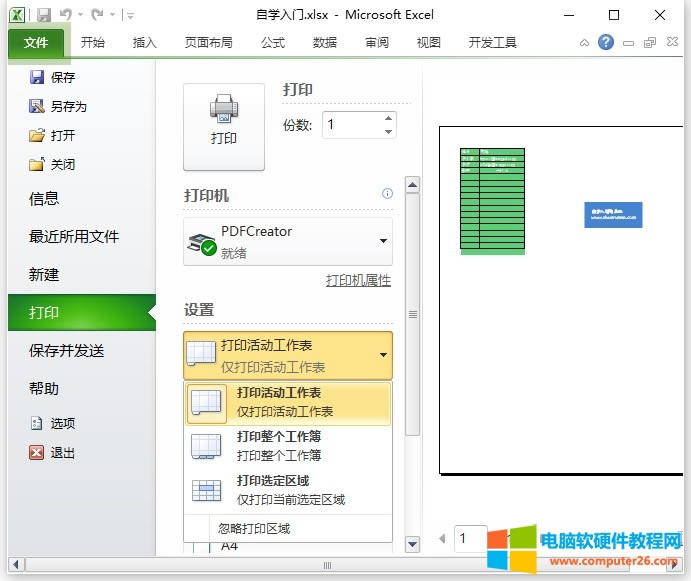
Task: Click 另存为 in the file menu
Action: click(58, 106)
